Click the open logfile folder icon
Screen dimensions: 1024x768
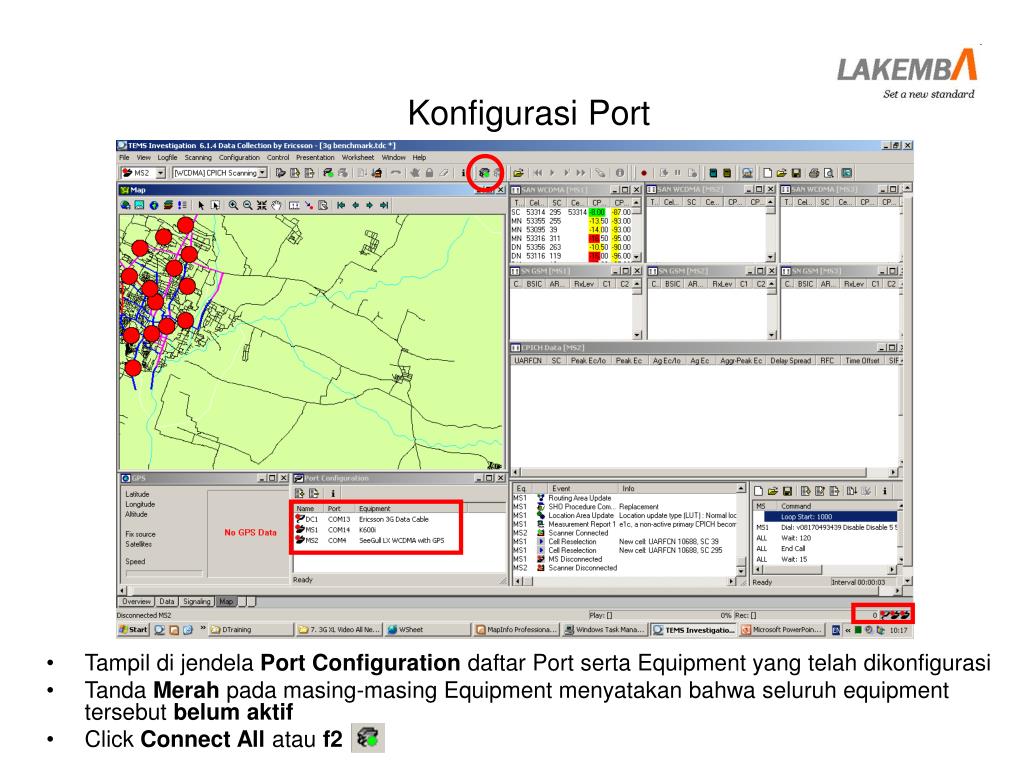click(518, 173)
